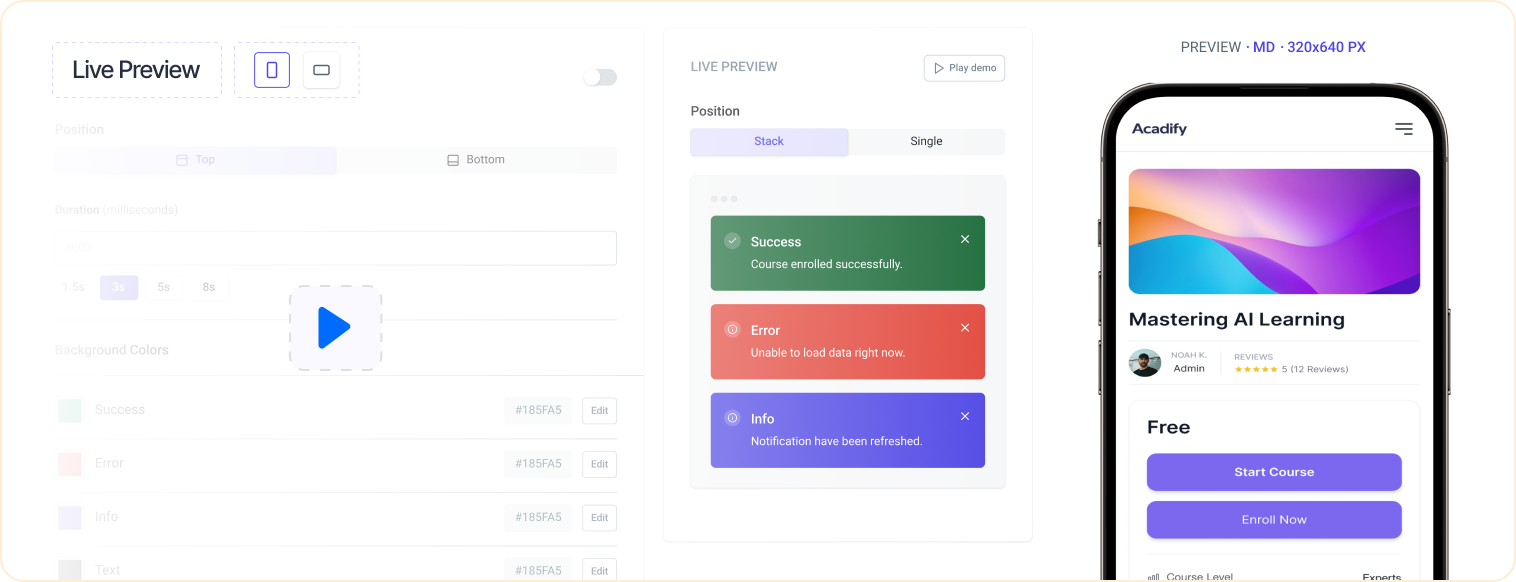Click the Error hex value #185FA5

point(538,464)
